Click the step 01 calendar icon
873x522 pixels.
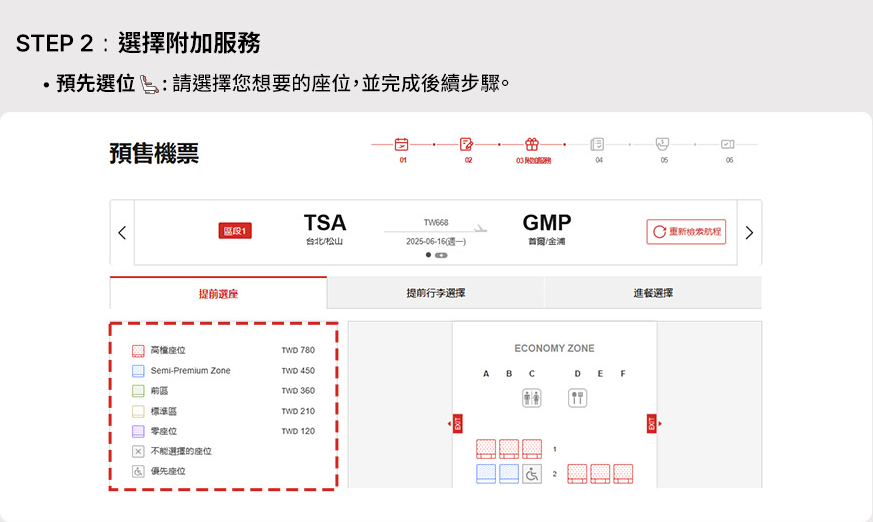(402, 144)
